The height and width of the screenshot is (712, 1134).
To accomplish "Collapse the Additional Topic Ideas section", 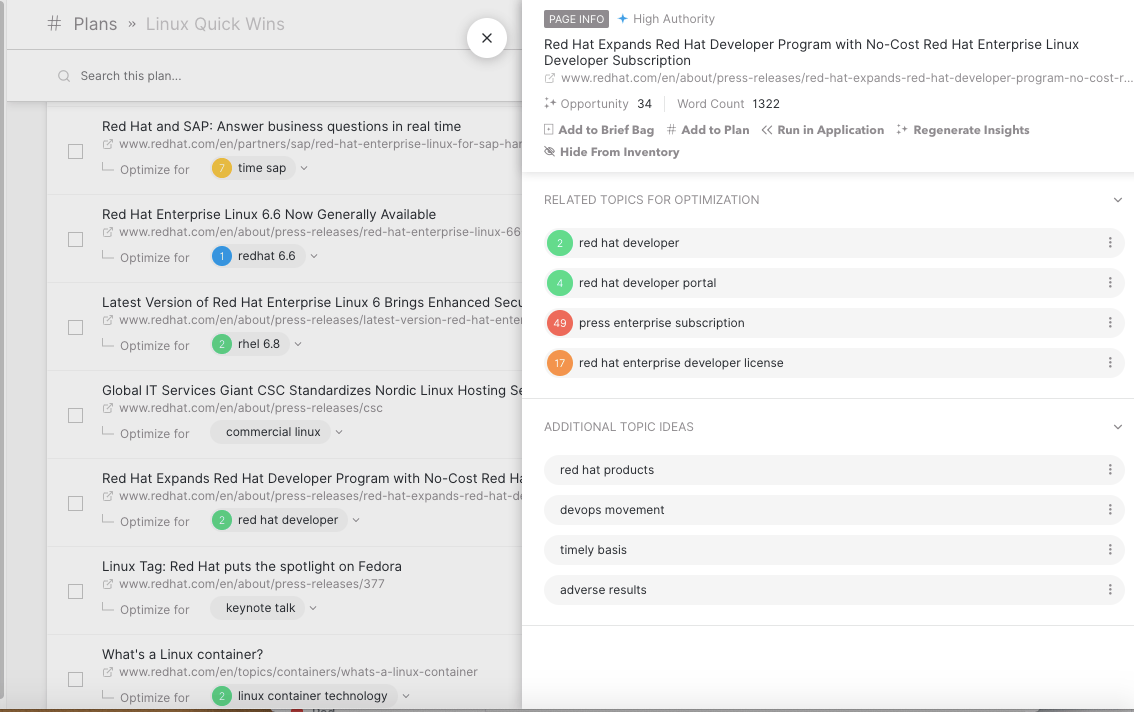I will click(1118, 427).
